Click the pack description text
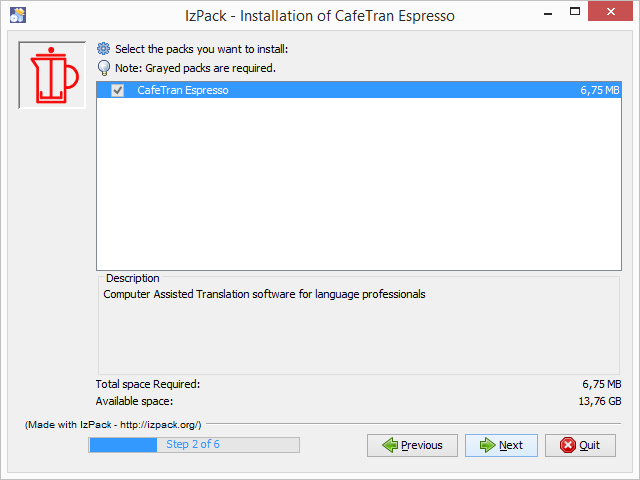The height and width of the screenshot is (480, 640). pos(264,295)
